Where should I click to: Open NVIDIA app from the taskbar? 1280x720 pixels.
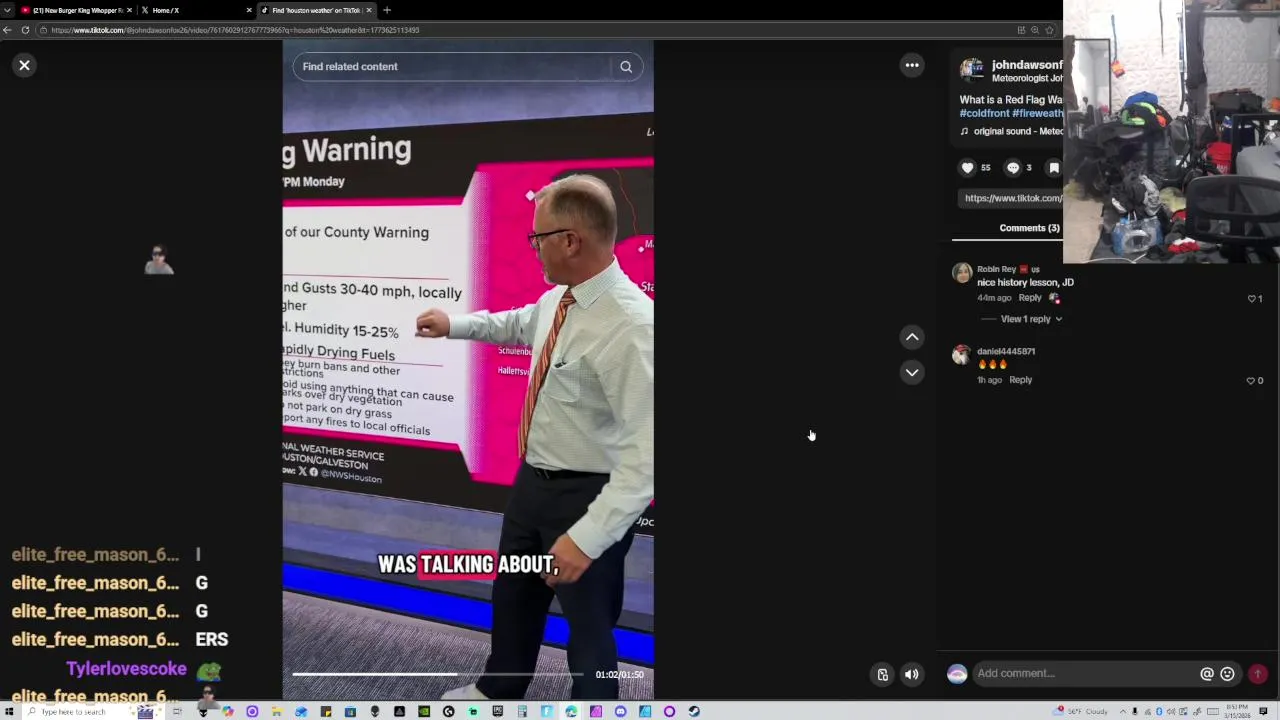[x=424, y=712]
